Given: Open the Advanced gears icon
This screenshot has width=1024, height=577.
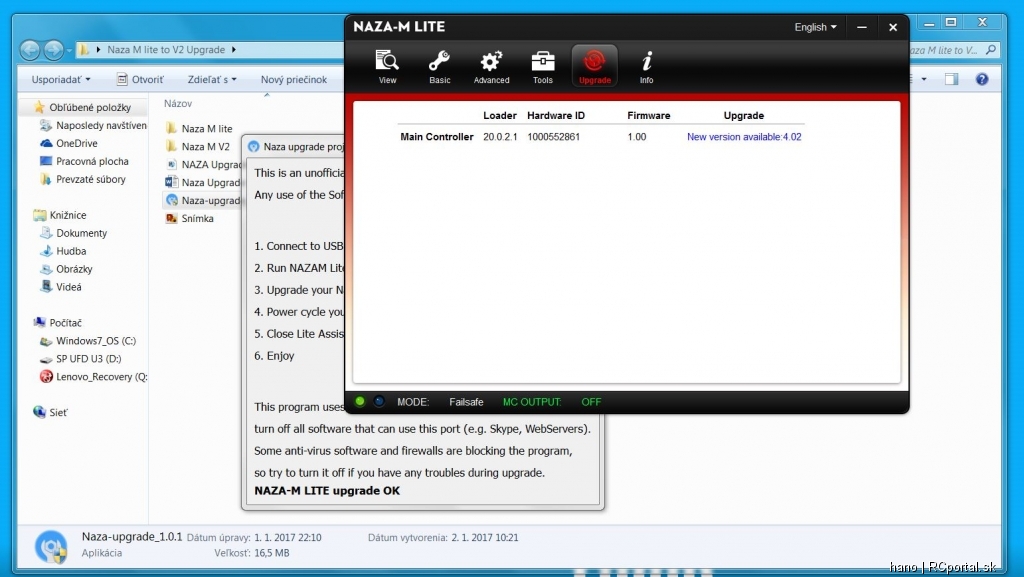Looking at the screenshot, I should pyautogui.click(x=491, y=66).
